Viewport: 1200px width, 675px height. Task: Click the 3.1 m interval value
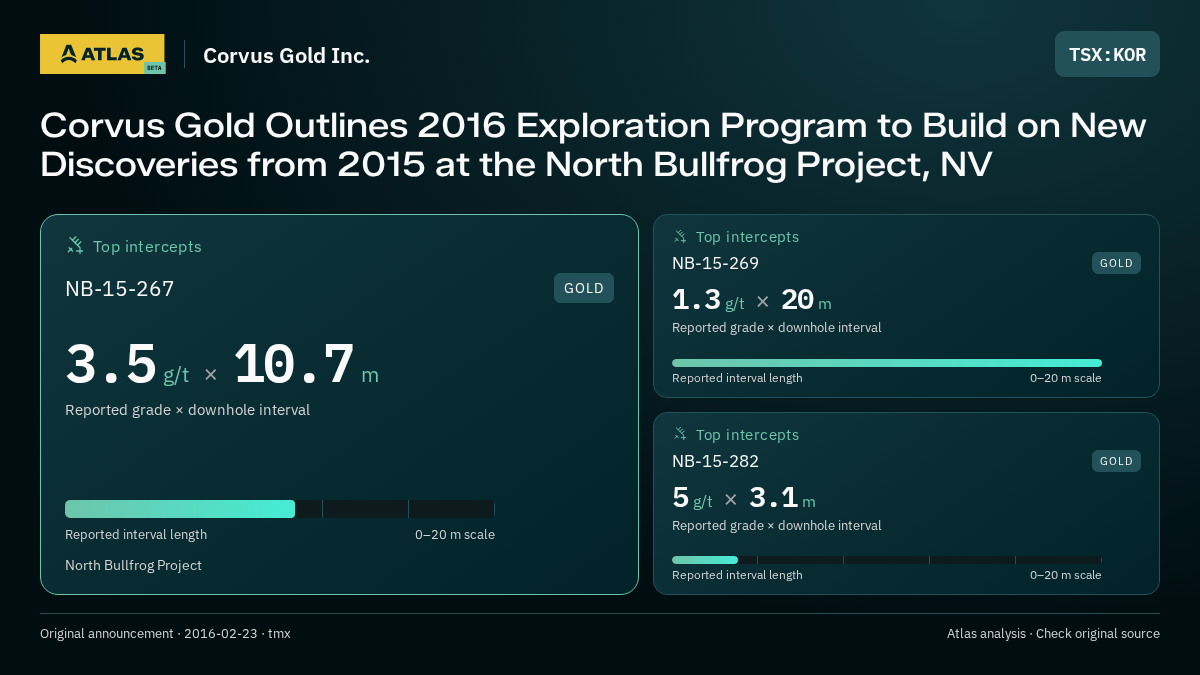(x=782, y=498)
